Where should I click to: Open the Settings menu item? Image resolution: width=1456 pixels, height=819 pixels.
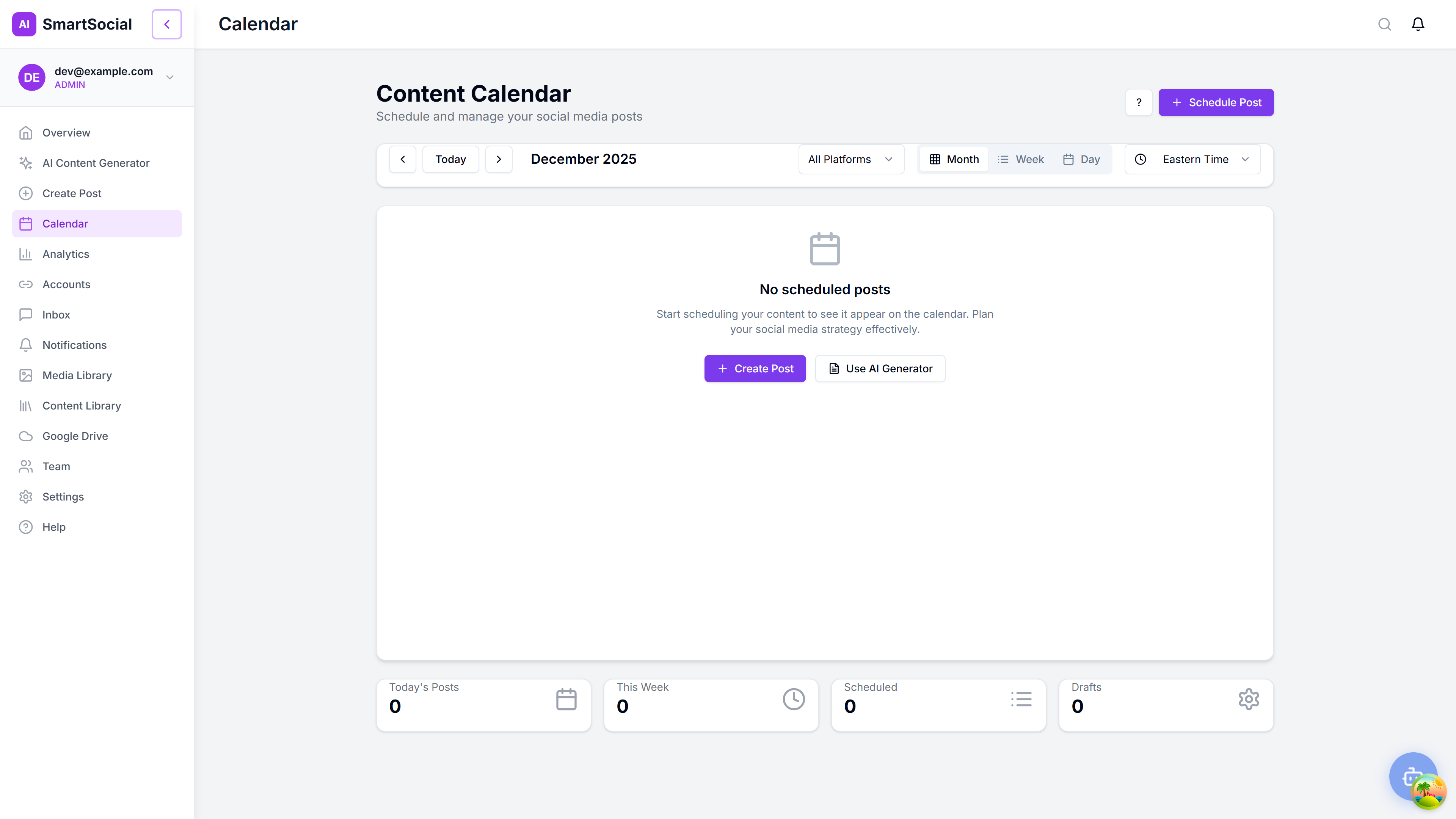(63, 496)
